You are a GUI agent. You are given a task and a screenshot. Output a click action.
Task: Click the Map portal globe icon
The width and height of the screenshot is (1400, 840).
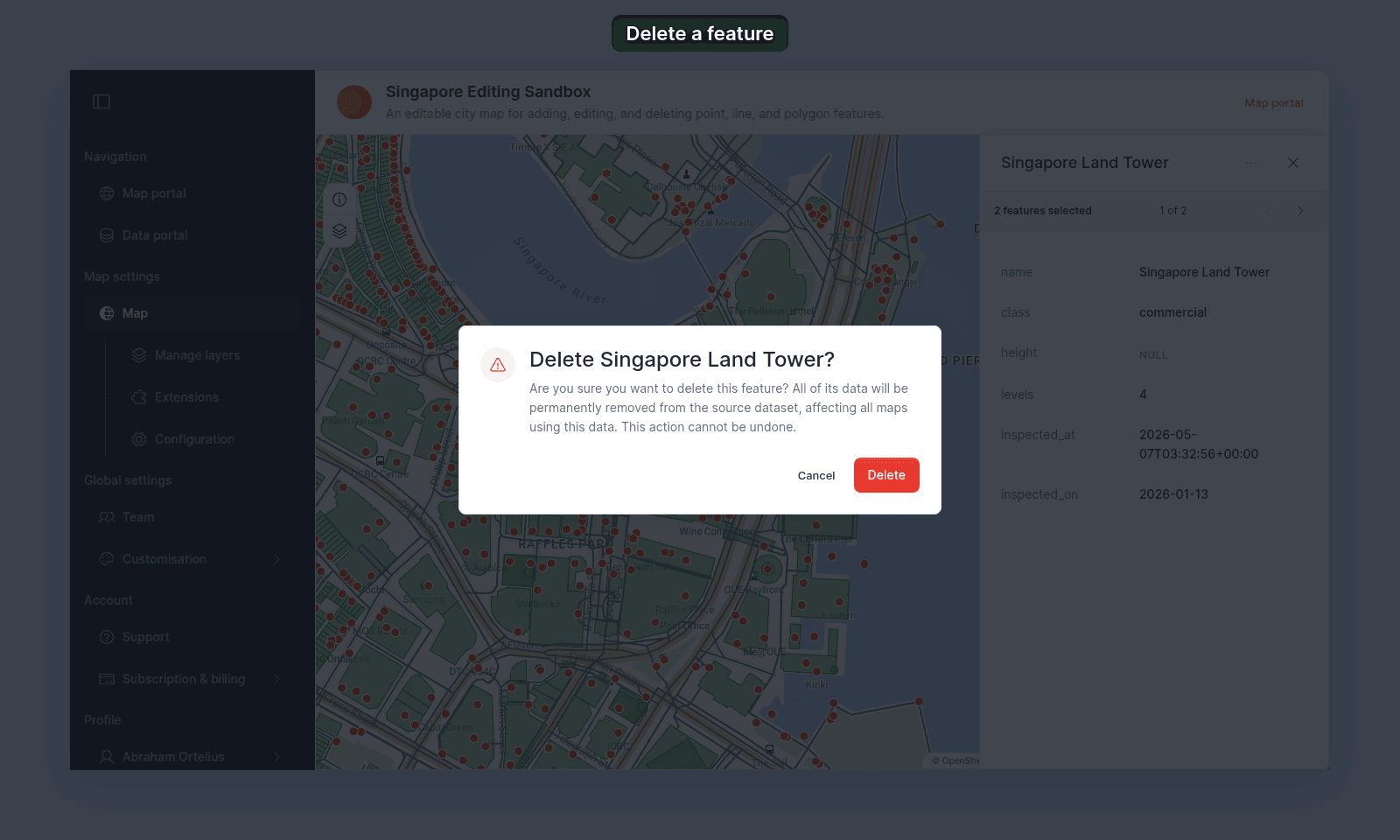pyautogui.click(x=107, y=193)
